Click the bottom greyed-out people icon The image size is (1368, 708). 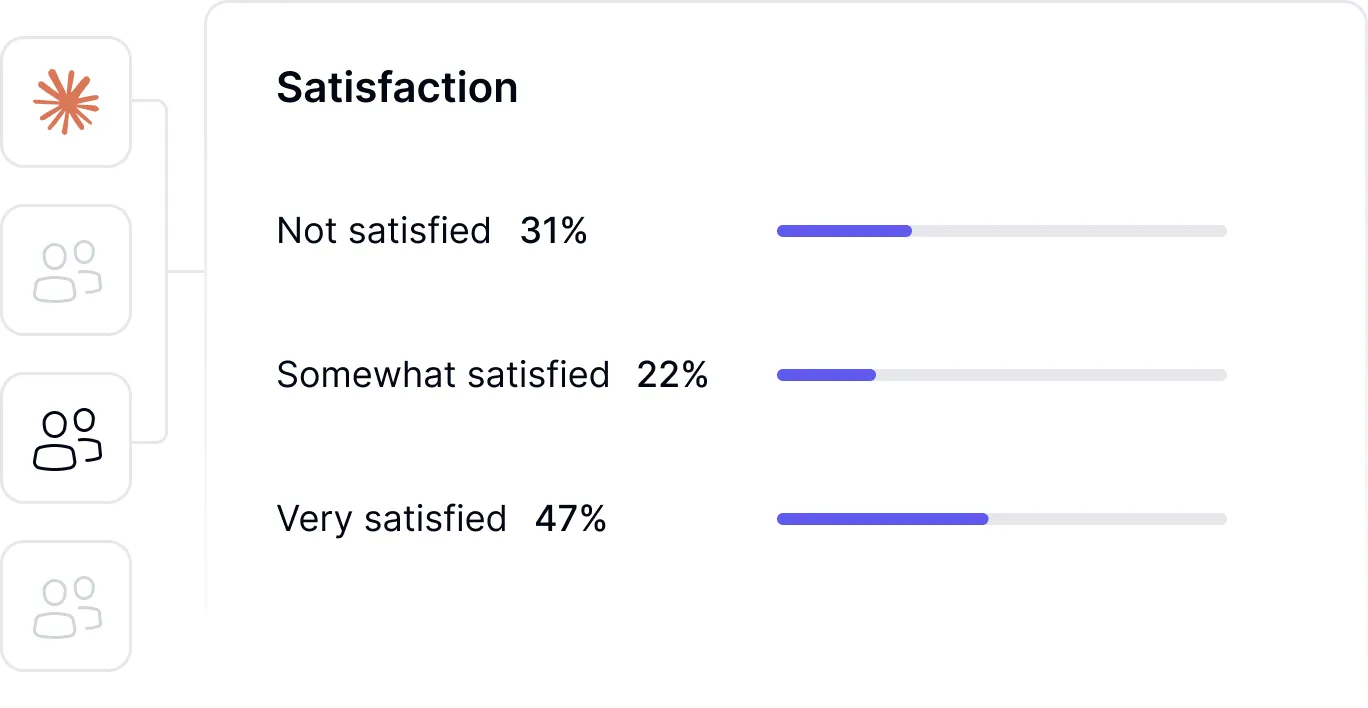tap(66, 607)
